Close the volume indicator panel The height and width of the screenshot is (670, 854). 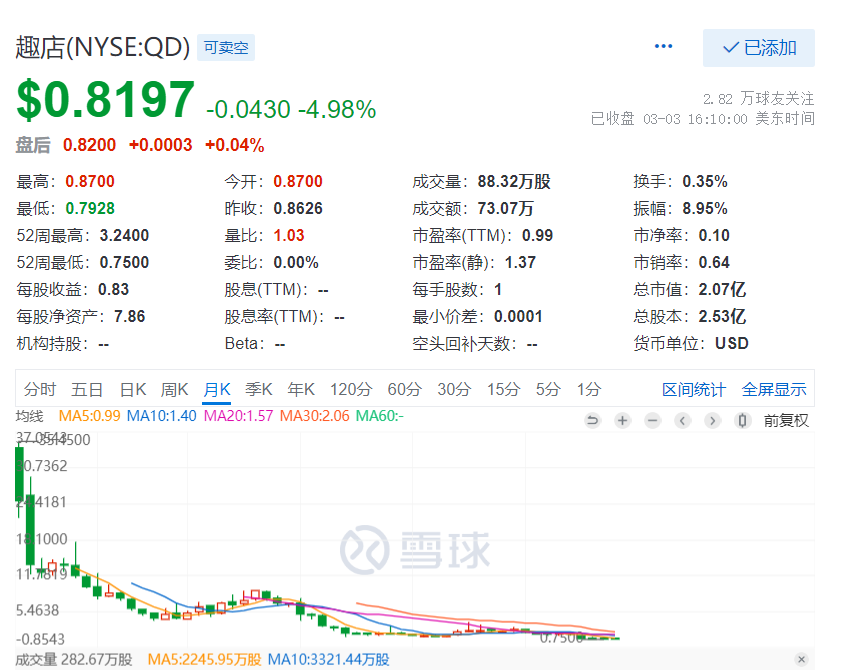(x=801, y=660)
